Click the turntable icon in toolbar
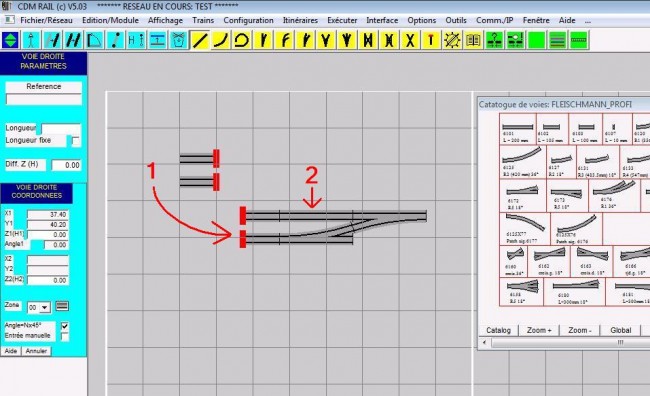 click(x=452, y=40)
